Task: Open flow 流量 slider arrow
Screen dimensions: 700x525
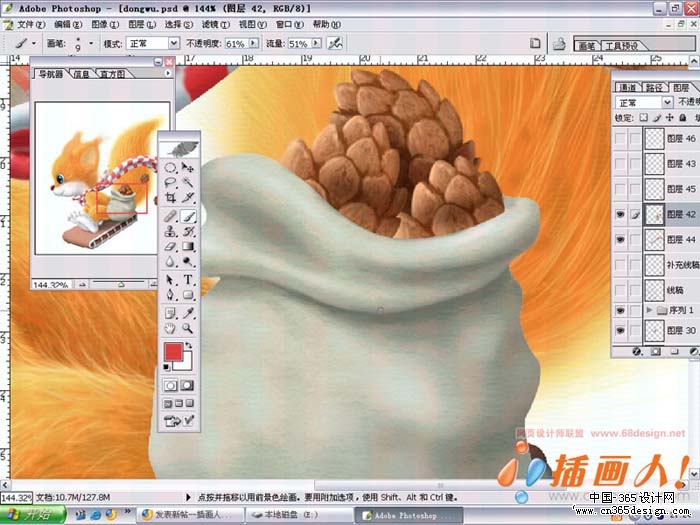Action: pos(317,43)
